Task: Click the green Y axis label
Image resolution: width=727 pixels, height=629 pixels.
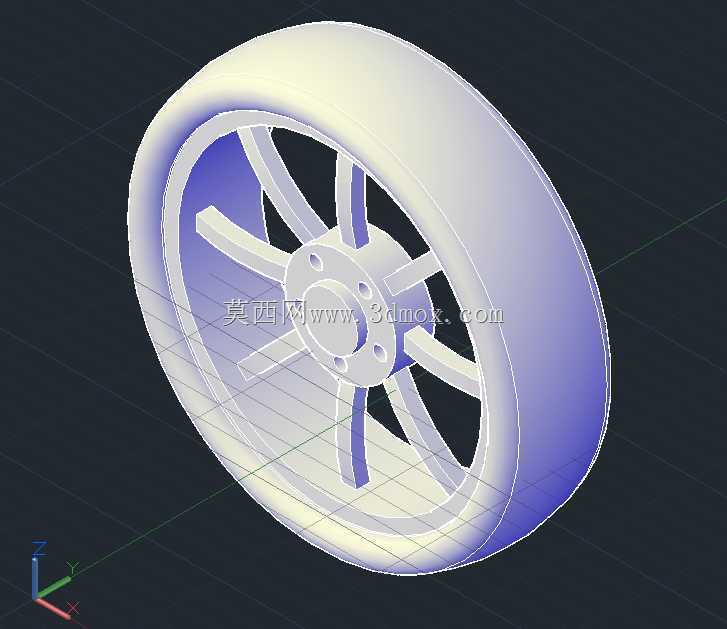Action: [73, 567]
